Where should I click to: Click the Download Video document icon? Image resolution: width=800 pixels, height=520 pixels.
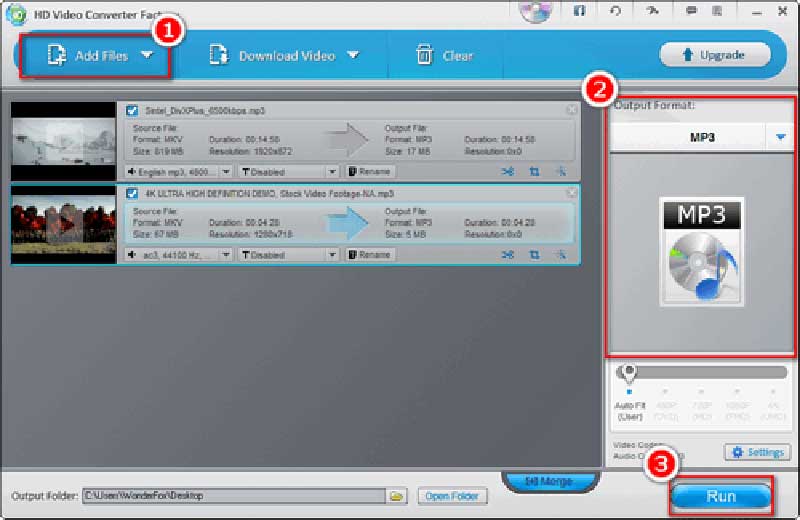(219, 55)
